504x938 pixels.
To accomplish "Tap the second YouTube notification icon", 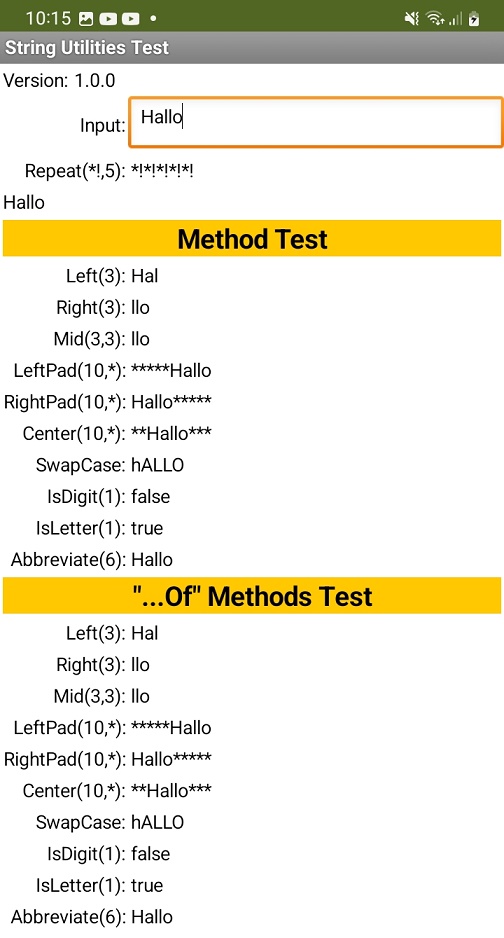I will click(x=130, y=19).
